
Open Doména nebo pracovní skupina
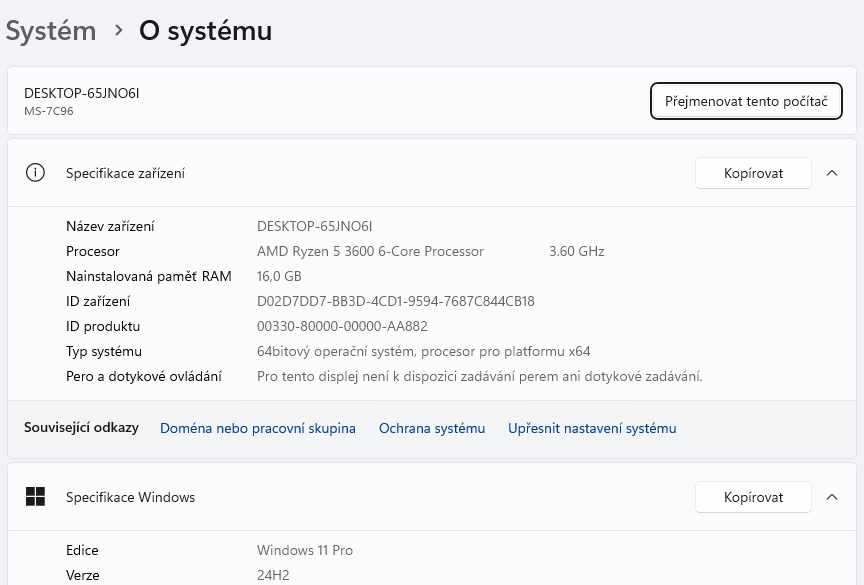point(257,428)
